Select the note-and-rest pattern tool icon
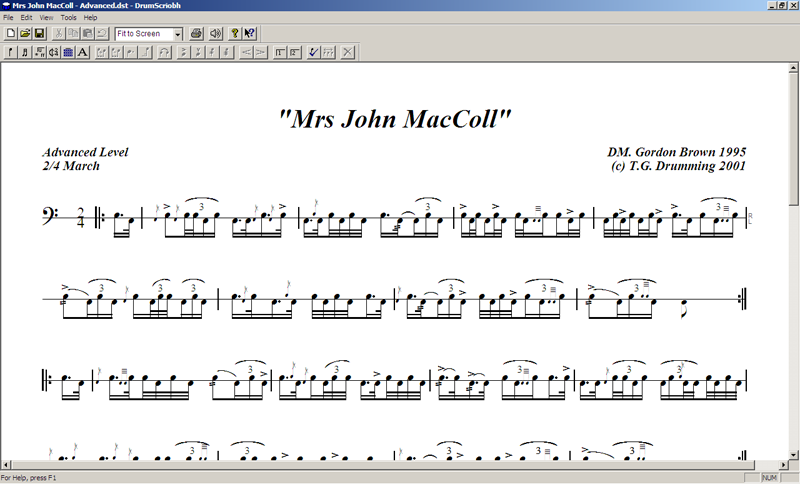 39,52
